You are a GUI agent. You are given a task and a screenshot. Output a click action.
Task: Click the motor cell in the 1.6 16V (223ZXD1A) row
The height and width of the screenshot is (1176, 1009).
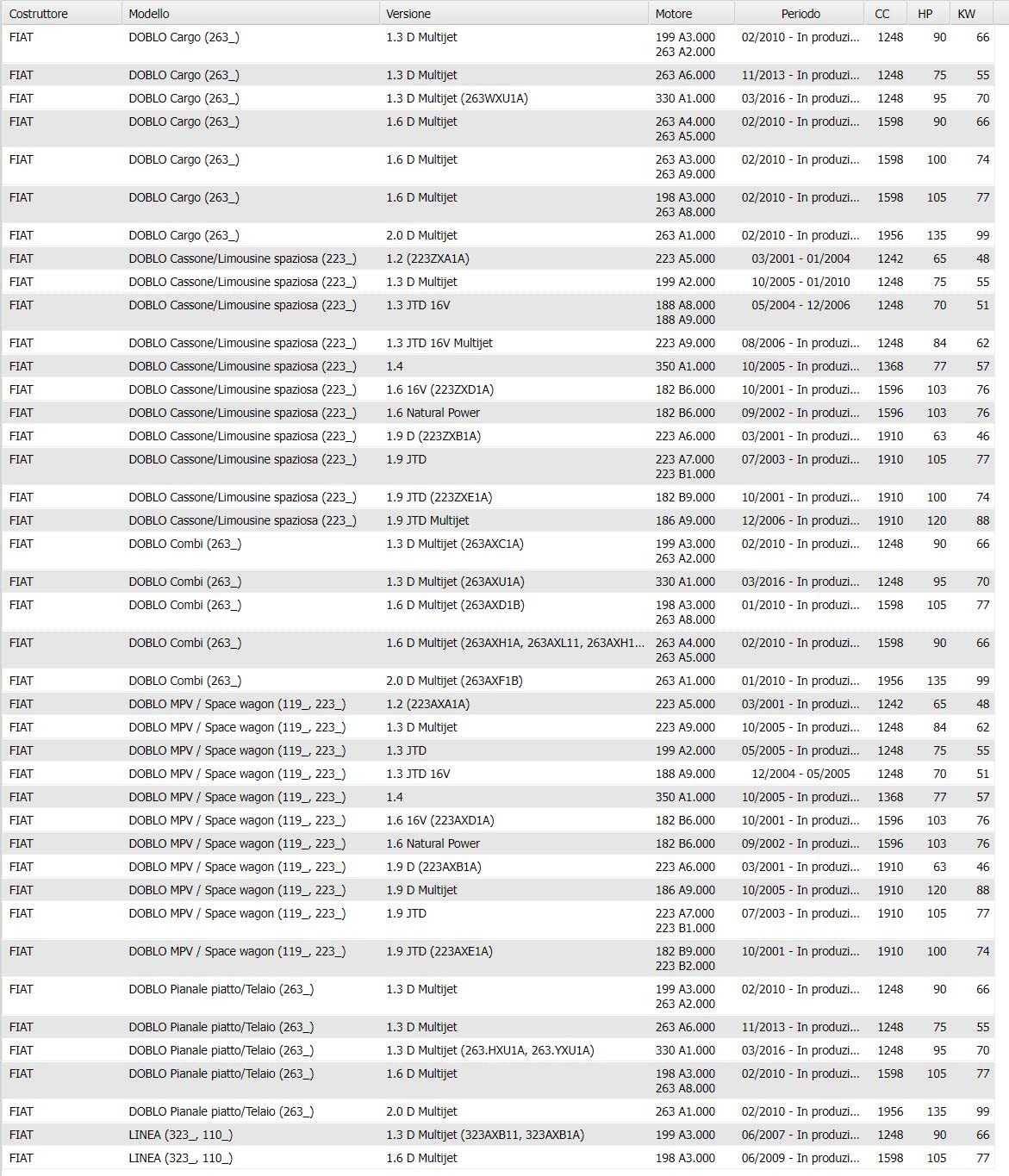(x=685, y=389)
